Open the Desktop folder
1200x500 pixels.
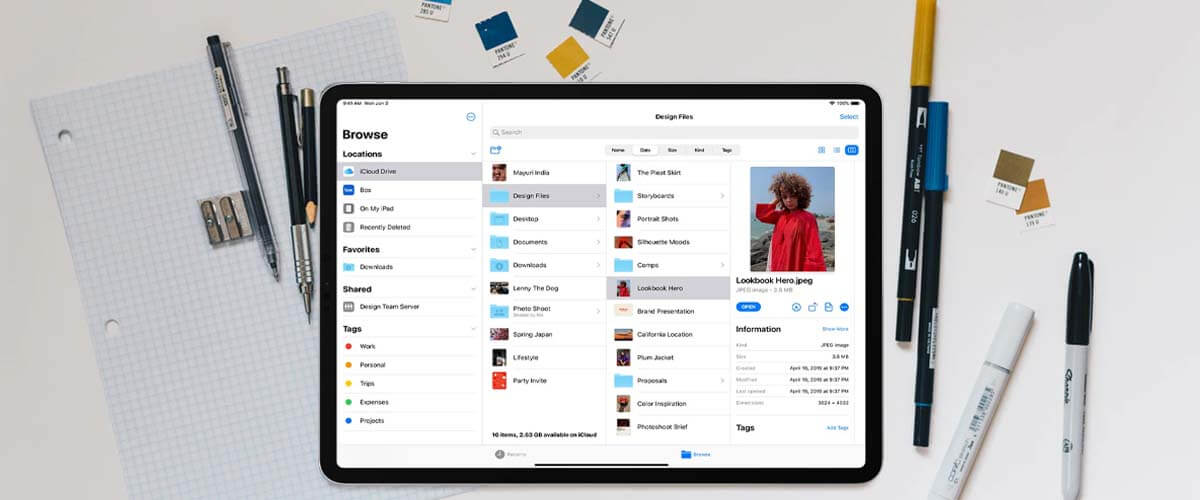pos(544,219)
